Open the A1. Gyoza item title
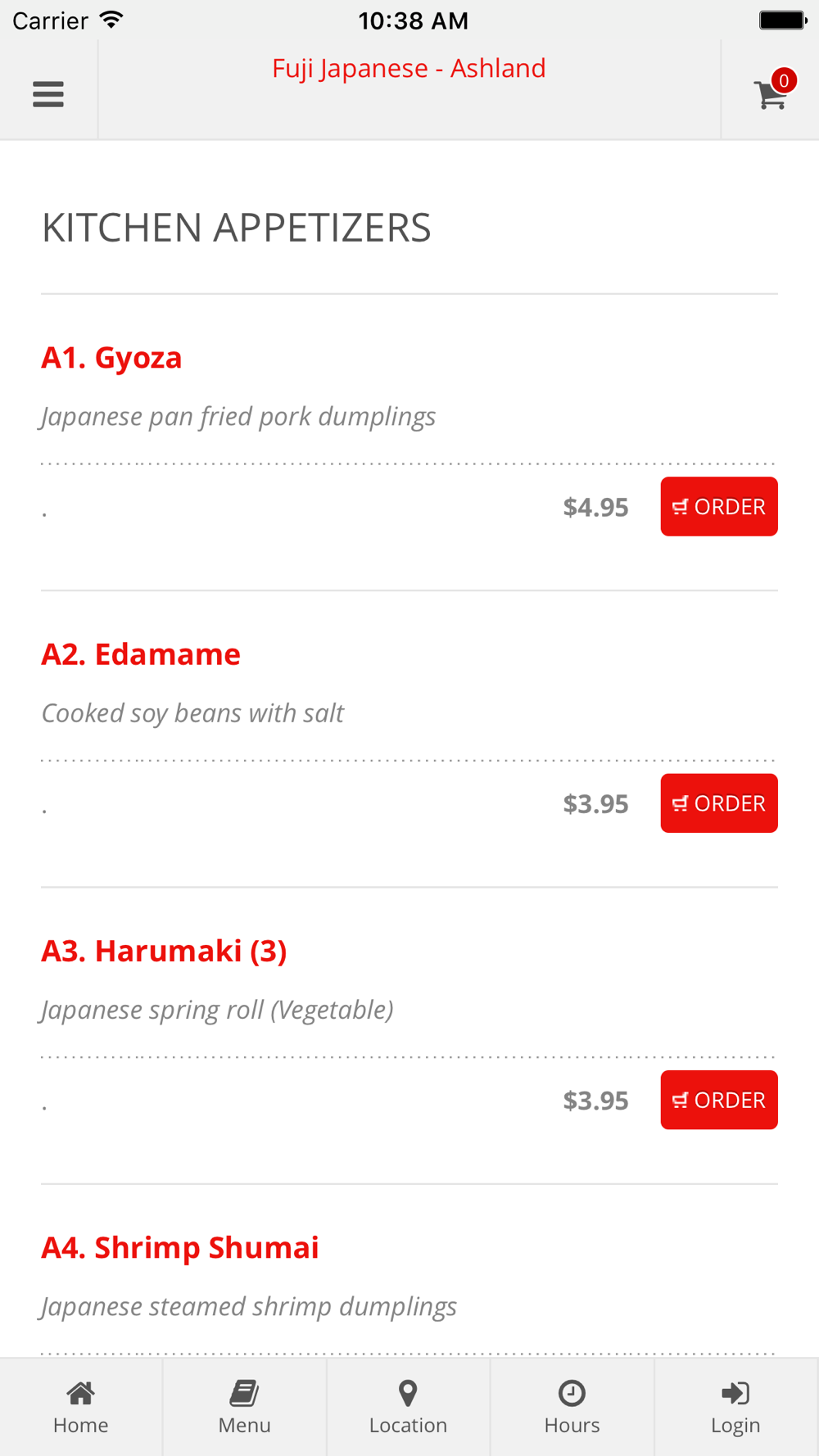The image size is (819, 1456). 111,358
